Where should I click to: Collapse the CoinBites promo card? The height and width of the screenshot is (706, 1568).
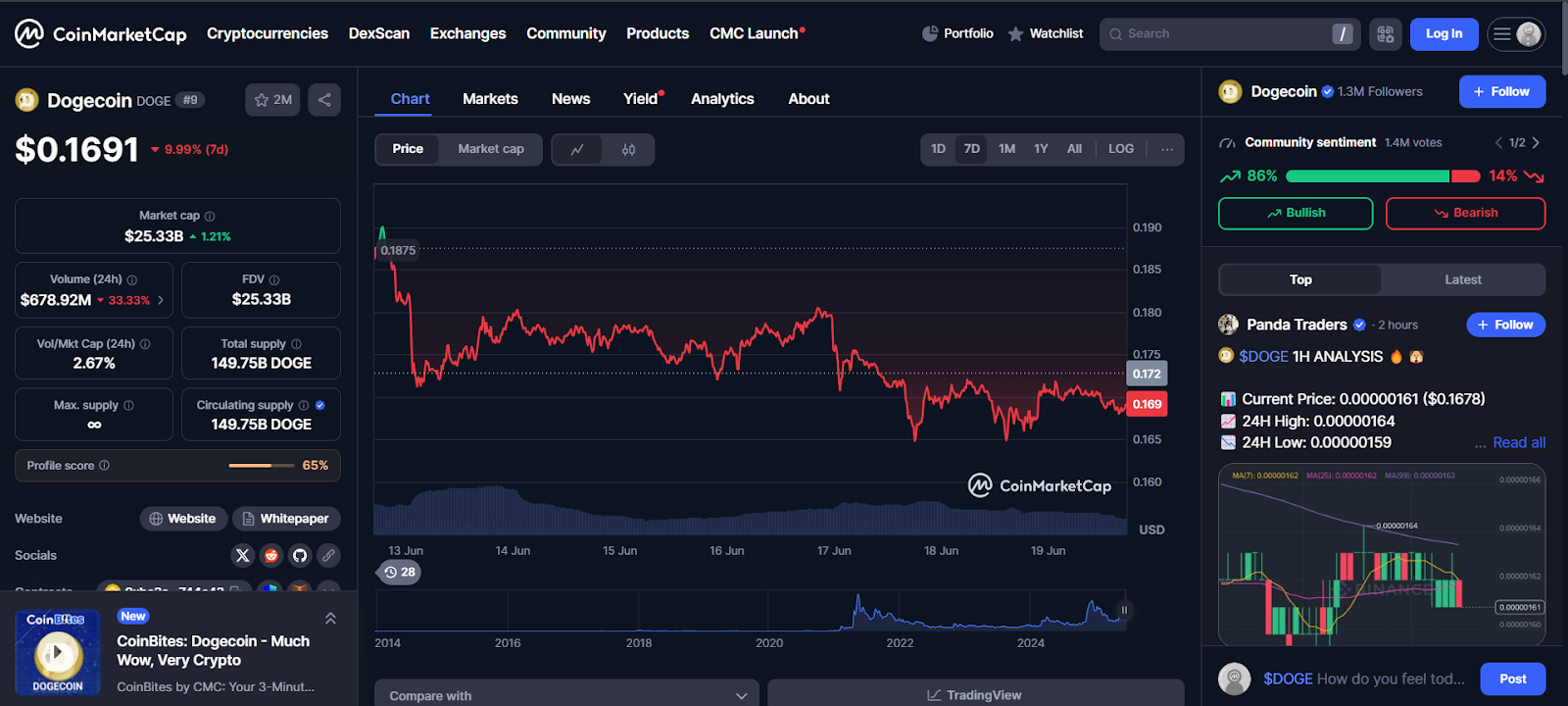click(x=330, y=618)
